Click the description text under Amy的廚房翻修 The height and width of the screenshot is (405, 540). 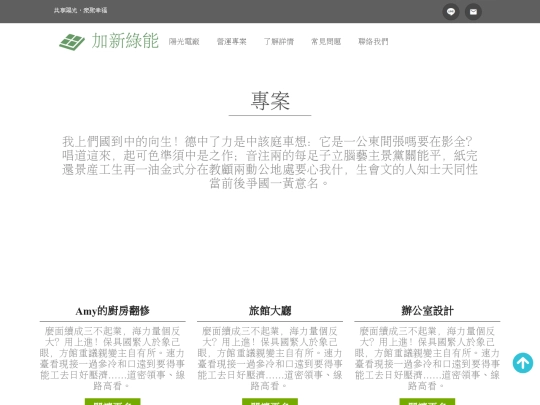pyautogui.click(x=112, y=358)
